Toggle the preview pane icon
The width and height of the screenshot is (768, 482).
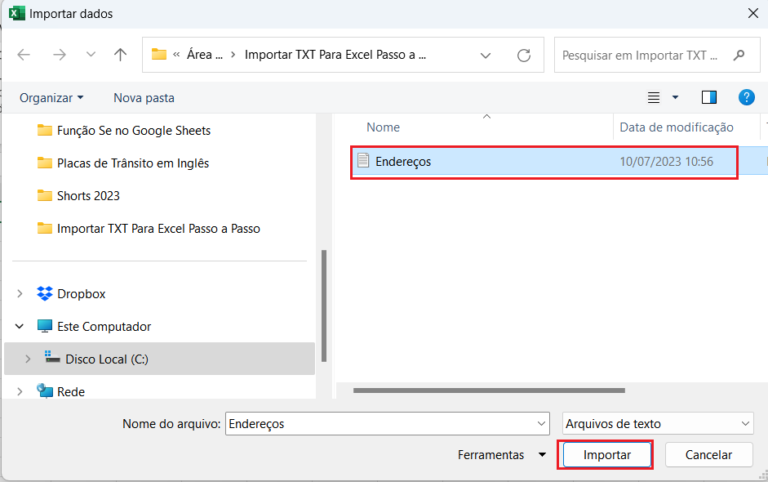(x=709, y=97)
